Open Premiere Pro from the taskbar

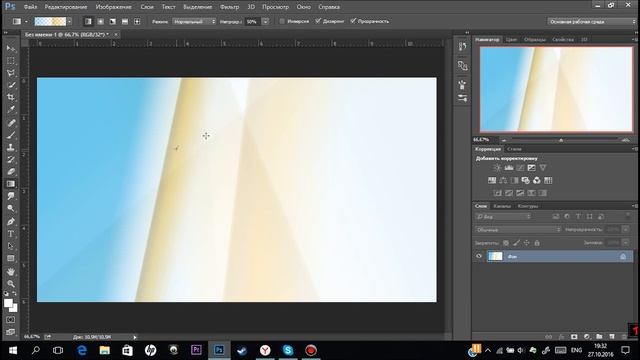coord(196,350)
